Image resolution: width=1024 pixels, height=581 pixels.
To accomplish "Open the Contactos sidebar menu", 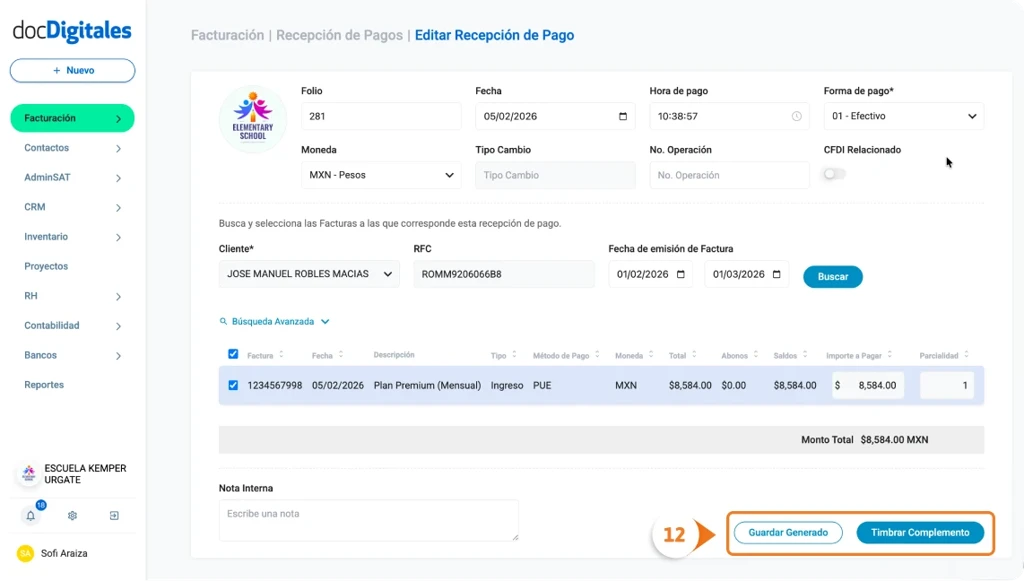I will click(x=72, y=147).
